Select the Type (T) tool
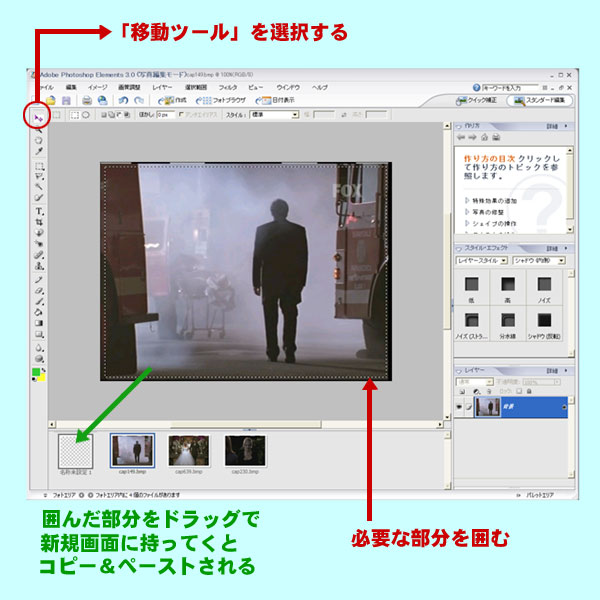 tap(39, 212)
